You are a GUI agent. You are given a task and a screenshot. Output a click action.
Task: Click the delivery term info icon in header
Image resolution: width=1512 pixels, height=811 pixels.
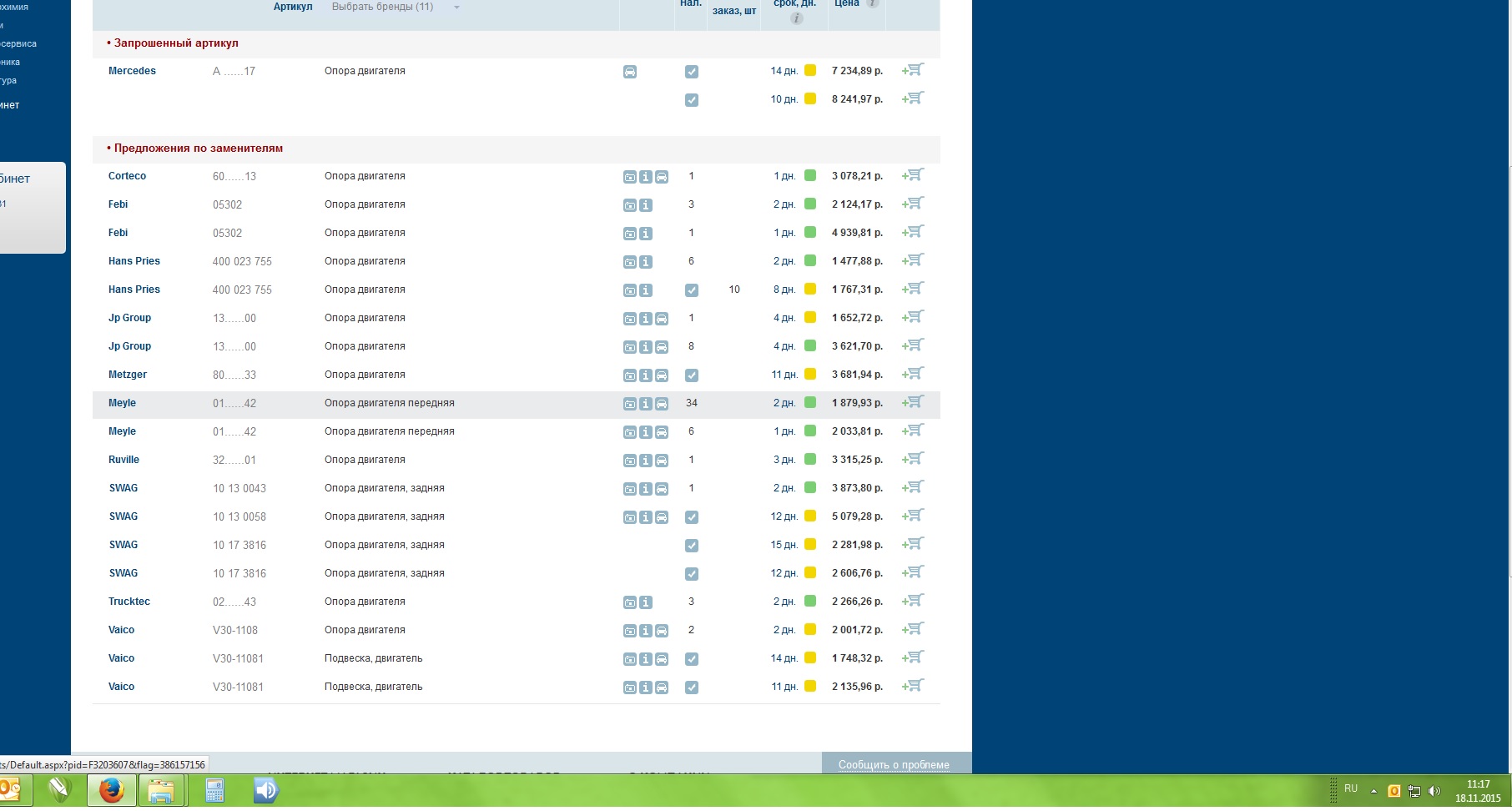click(797, 18)
